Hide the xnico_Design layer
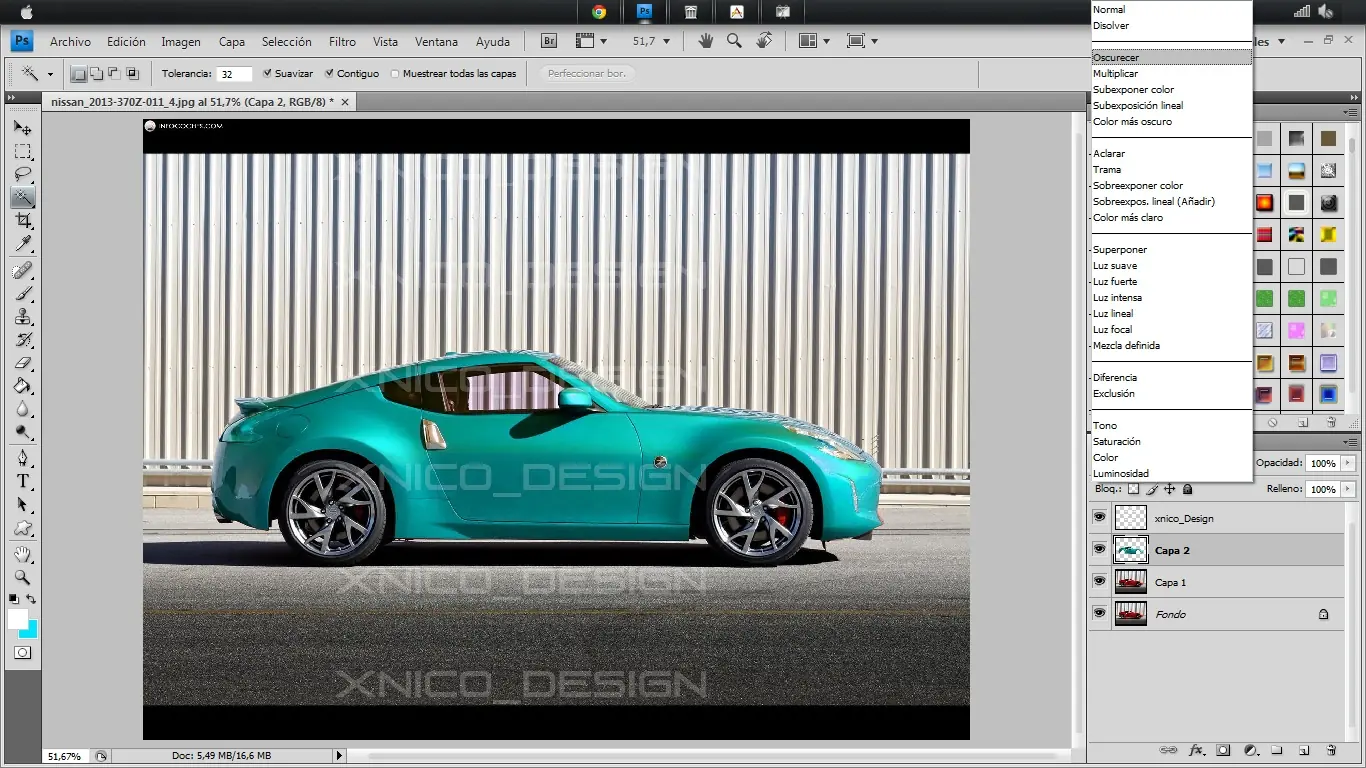Viewport: 1366px width, 768px height. point(1100,517)
